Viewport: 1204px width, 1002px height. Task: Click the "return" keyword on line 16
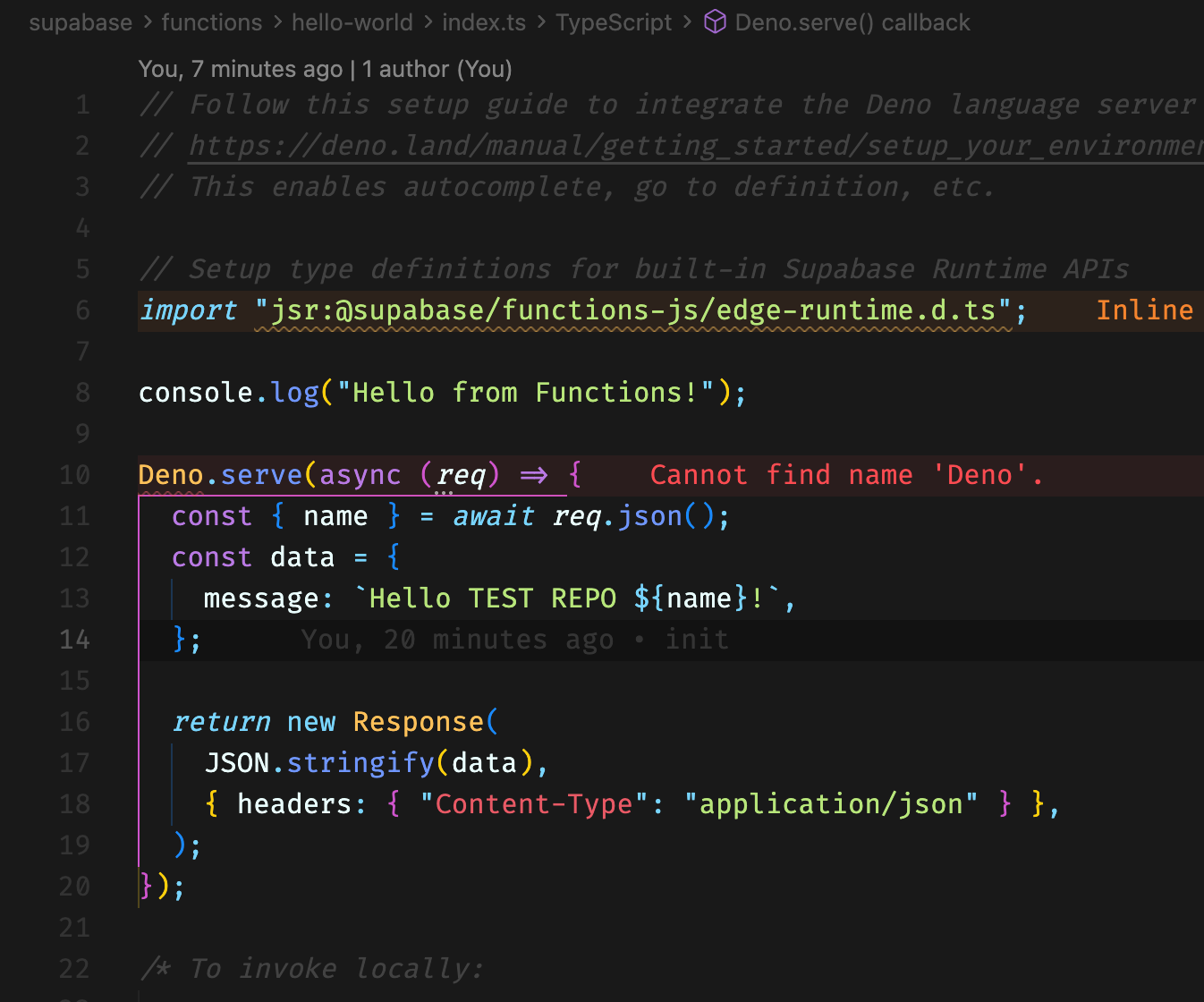click(x=221, y=722)
